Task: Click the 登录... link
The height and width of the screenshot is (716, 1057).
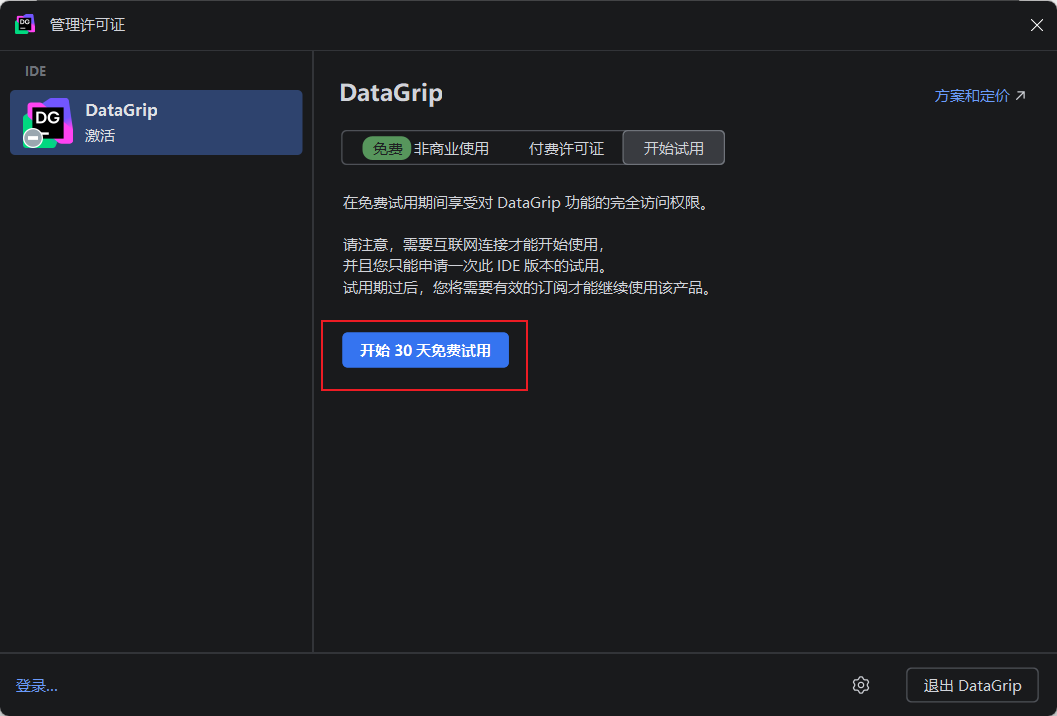Action: (36, 686)
